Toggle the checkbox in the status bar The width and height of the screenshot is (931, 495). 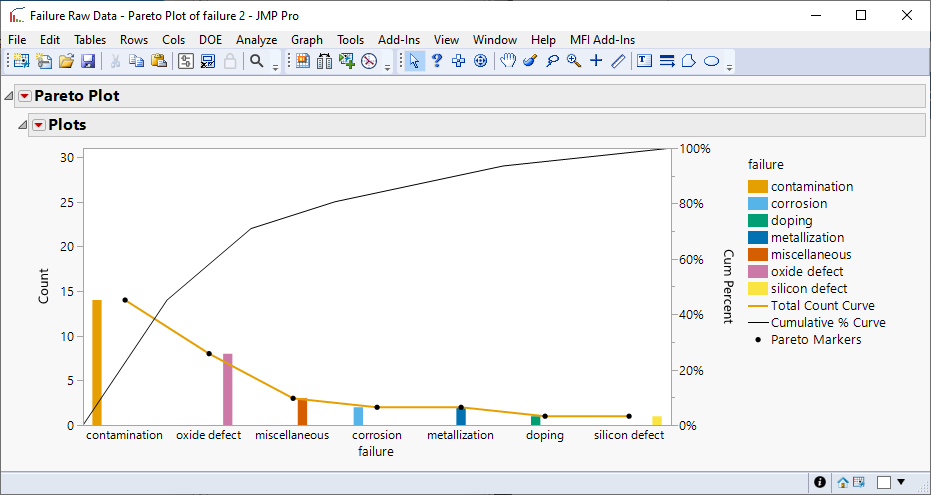pos(884,482)
